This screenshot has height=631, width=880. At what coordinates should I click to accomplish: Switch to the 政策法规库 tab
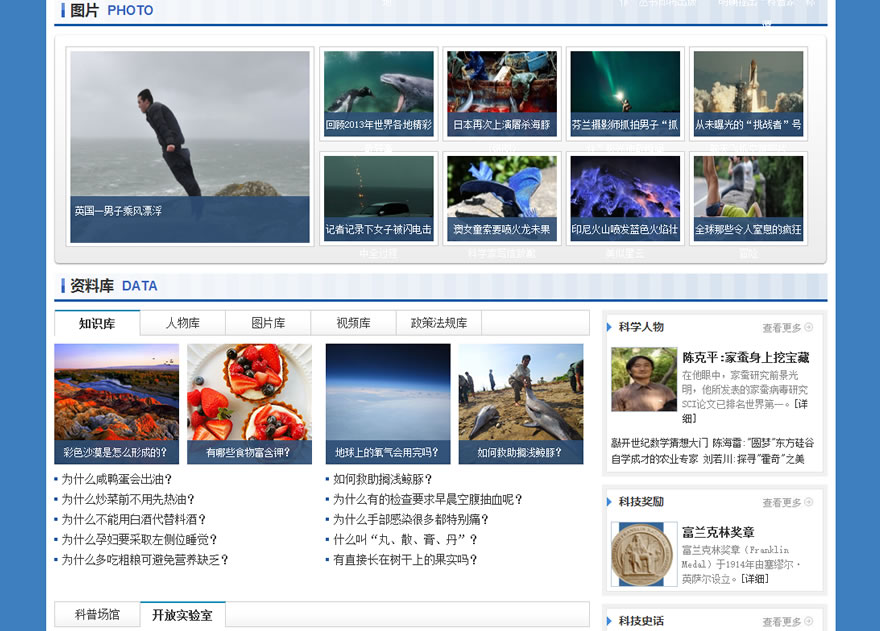pyautogui.click(x=439, y=323)
